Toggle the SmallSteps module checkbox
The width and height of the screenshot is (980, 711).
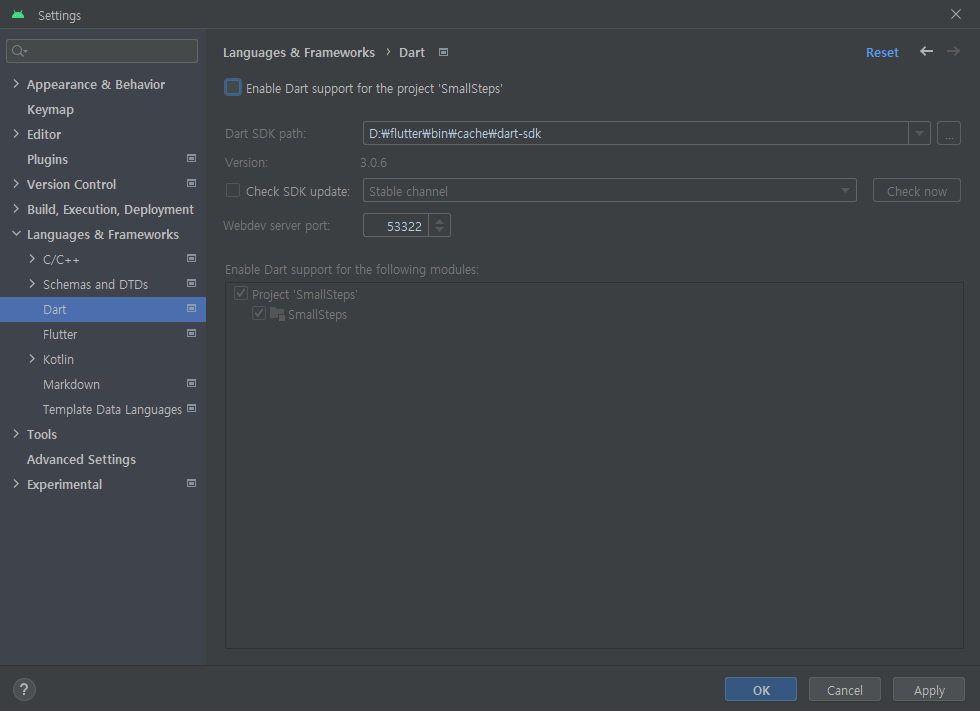pos(259,313)
